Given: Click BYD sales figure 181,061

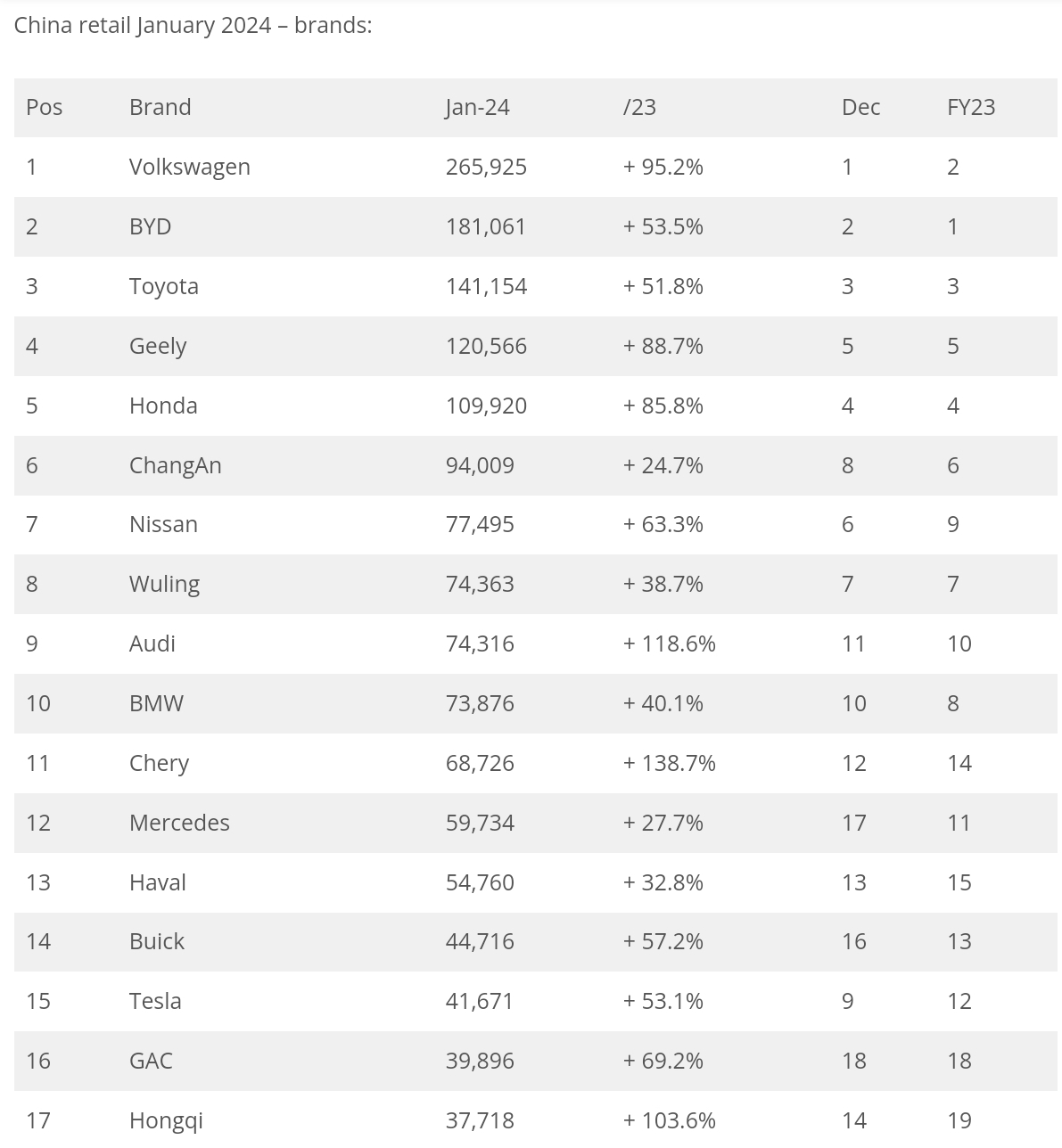Looking at the screenshot, I should pos(486,226).
